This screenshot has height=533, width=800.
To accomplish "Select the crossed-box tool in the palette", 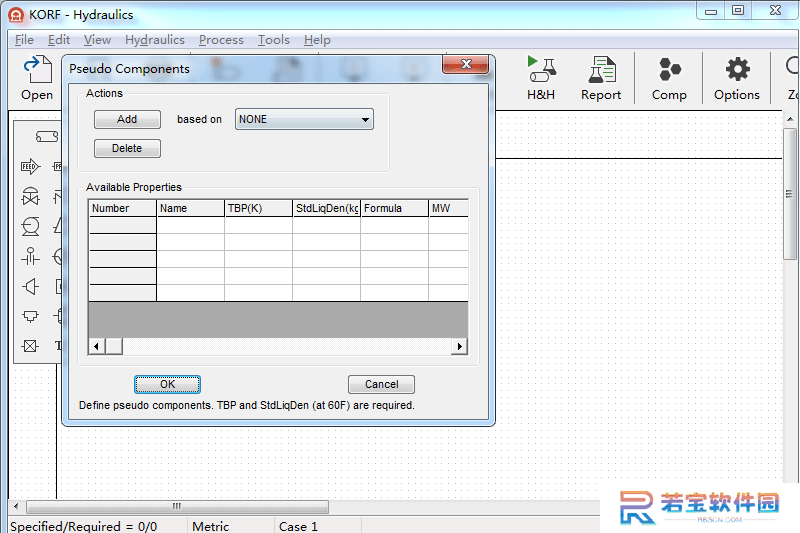I will click(30, 346).
